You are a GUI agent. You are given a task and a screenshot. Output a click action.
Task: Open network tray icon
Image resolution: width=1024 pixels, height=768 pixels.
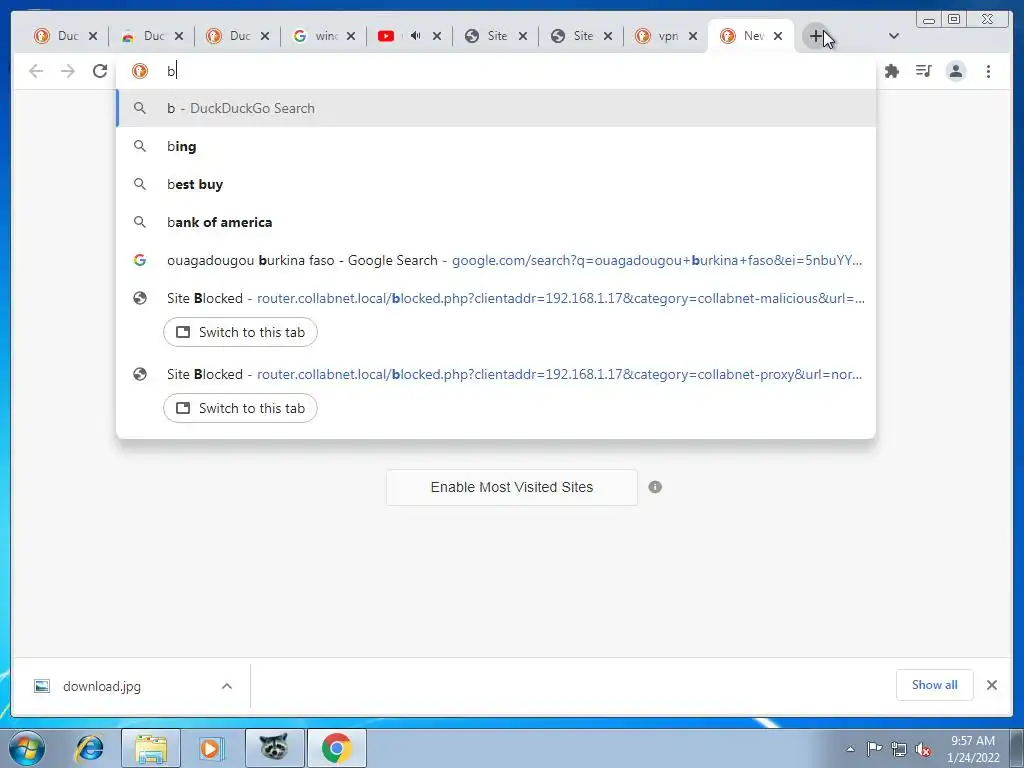tap(899, 749)
